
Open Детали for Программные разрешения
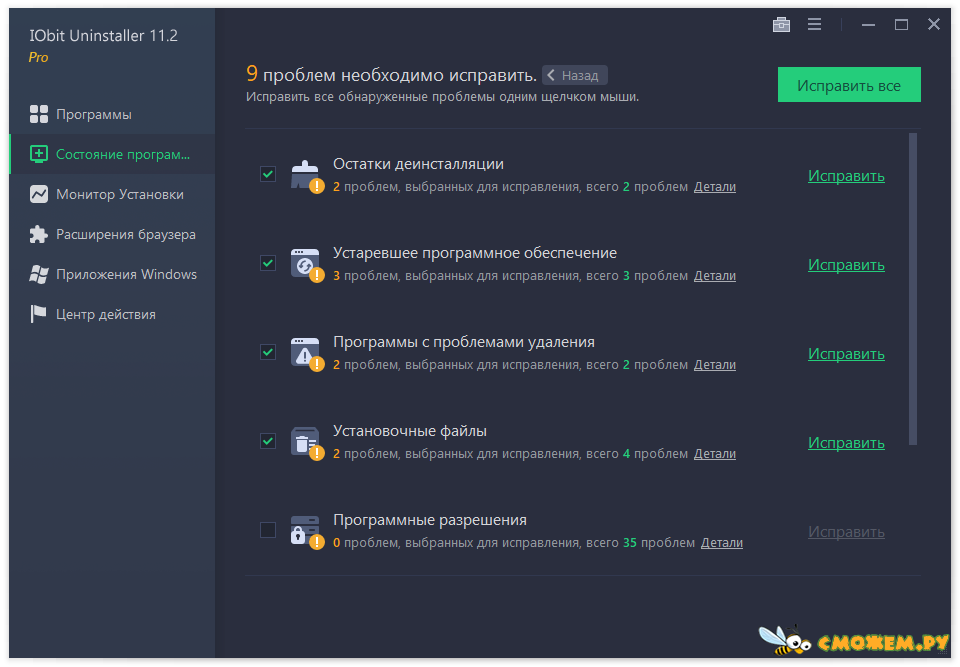pyautogui.click(x=722, y=543)
